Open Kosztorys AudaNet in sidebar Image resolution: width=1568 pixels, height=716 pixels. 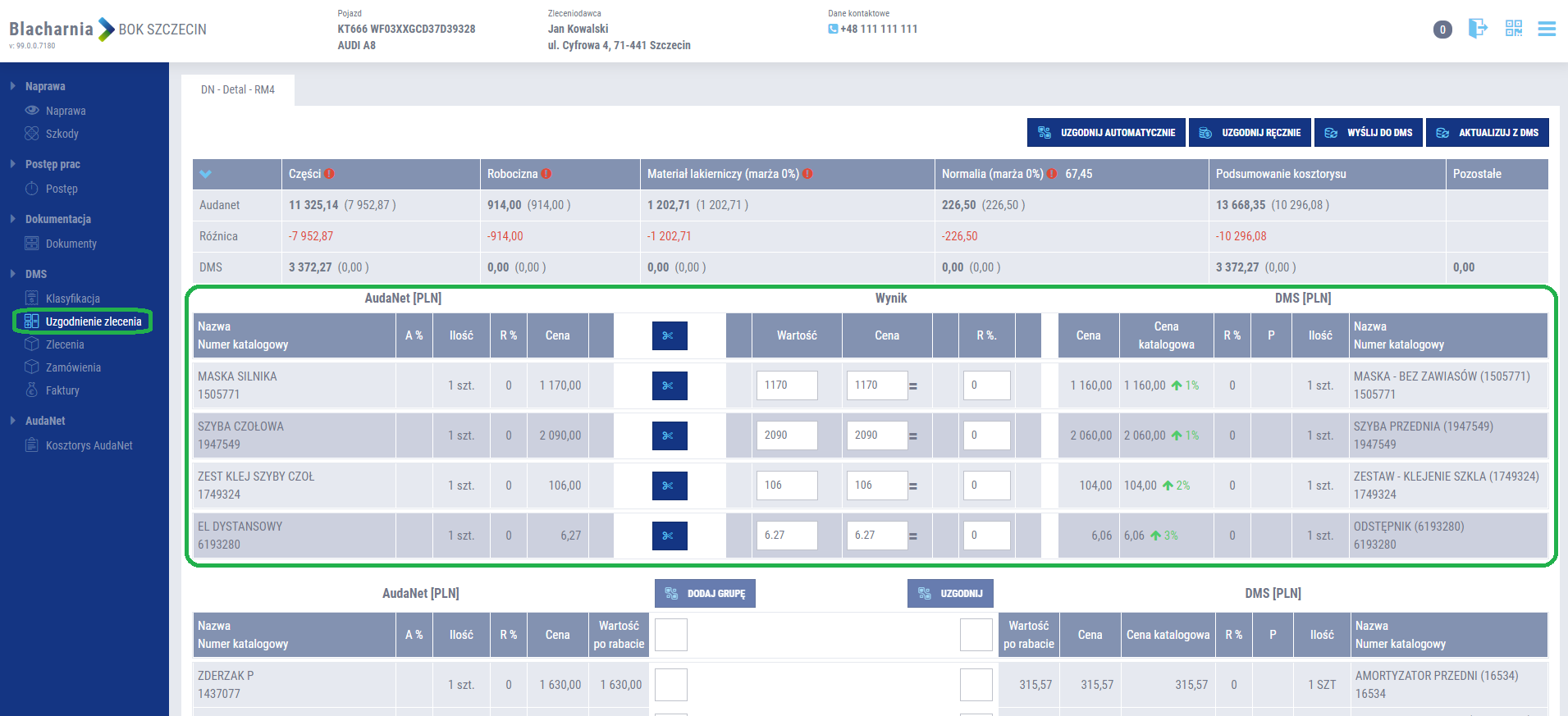(89, 445)
